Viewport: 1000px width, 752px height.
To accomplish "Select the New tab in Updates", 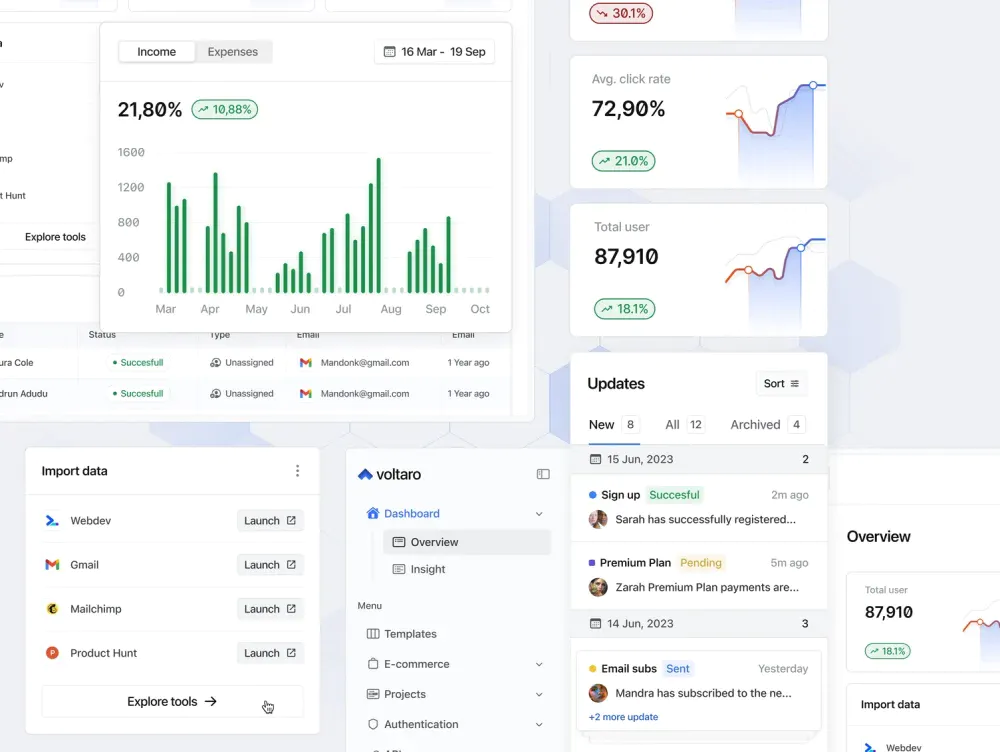I will [x=614, y=425].
